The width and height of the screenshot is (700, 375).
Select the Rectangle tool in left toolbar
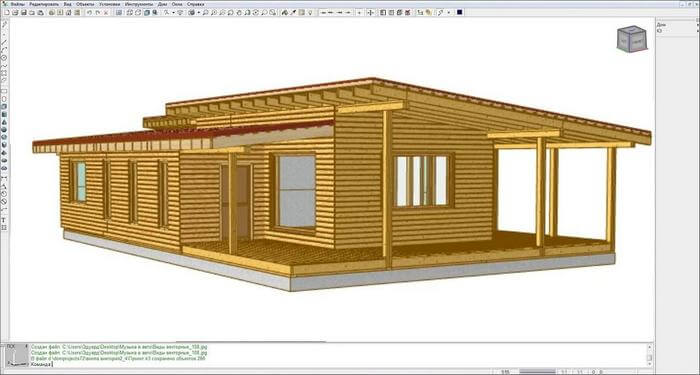tap(4, 91)
